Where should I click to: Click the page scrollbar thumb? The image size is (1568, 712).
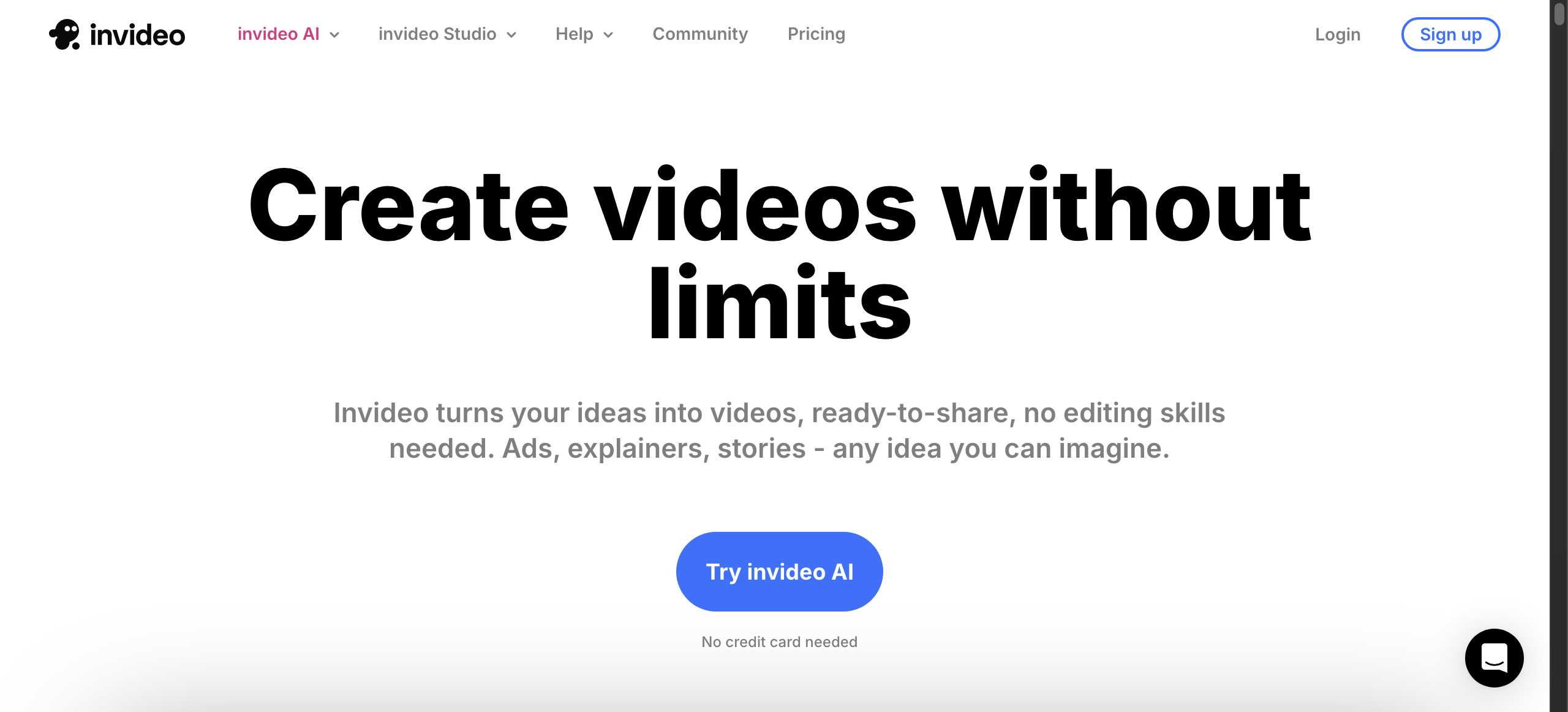click(1559, 13)
